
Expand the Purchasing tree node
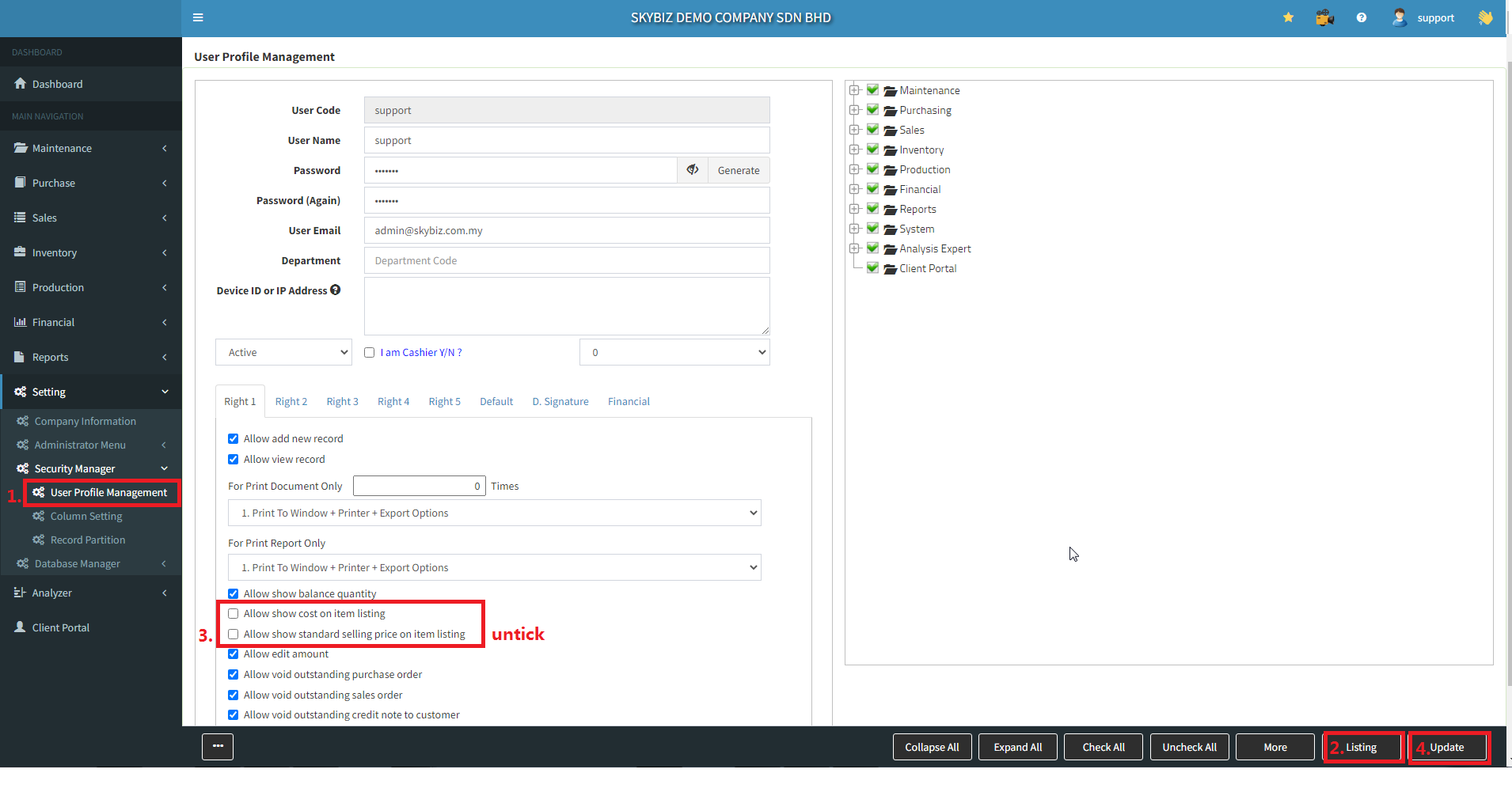pyautogui.click(x=854, y=110)
